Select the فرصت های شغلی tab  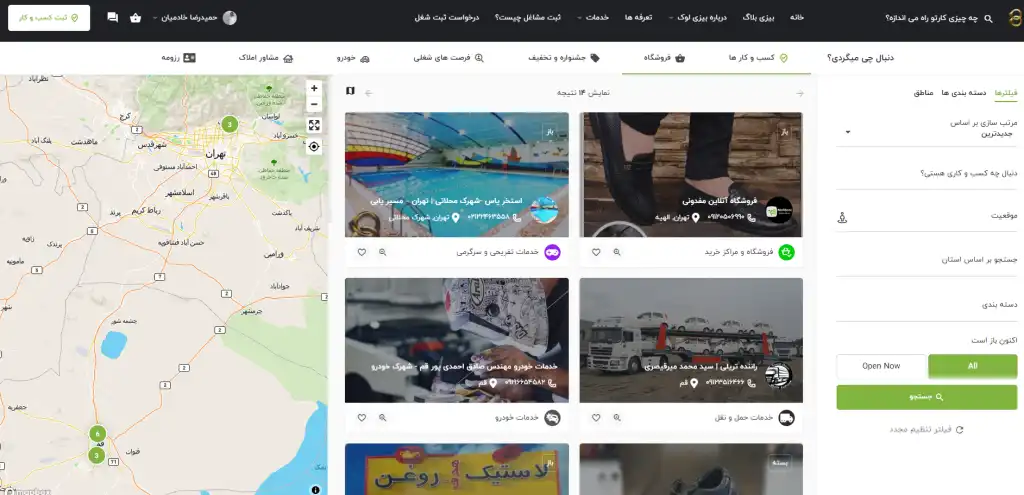449,58
